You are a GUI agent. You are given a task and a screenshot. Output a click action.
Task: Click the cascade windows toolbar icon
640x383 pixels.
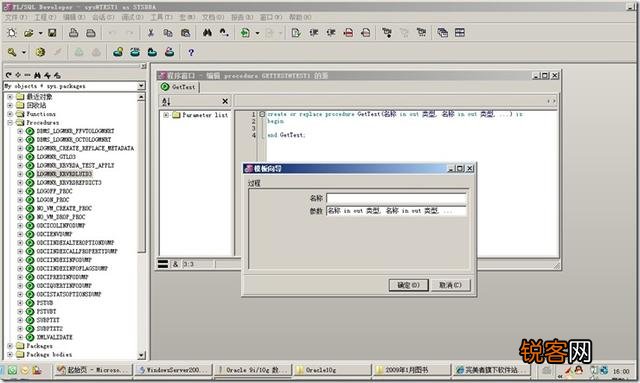pos(442,33)
